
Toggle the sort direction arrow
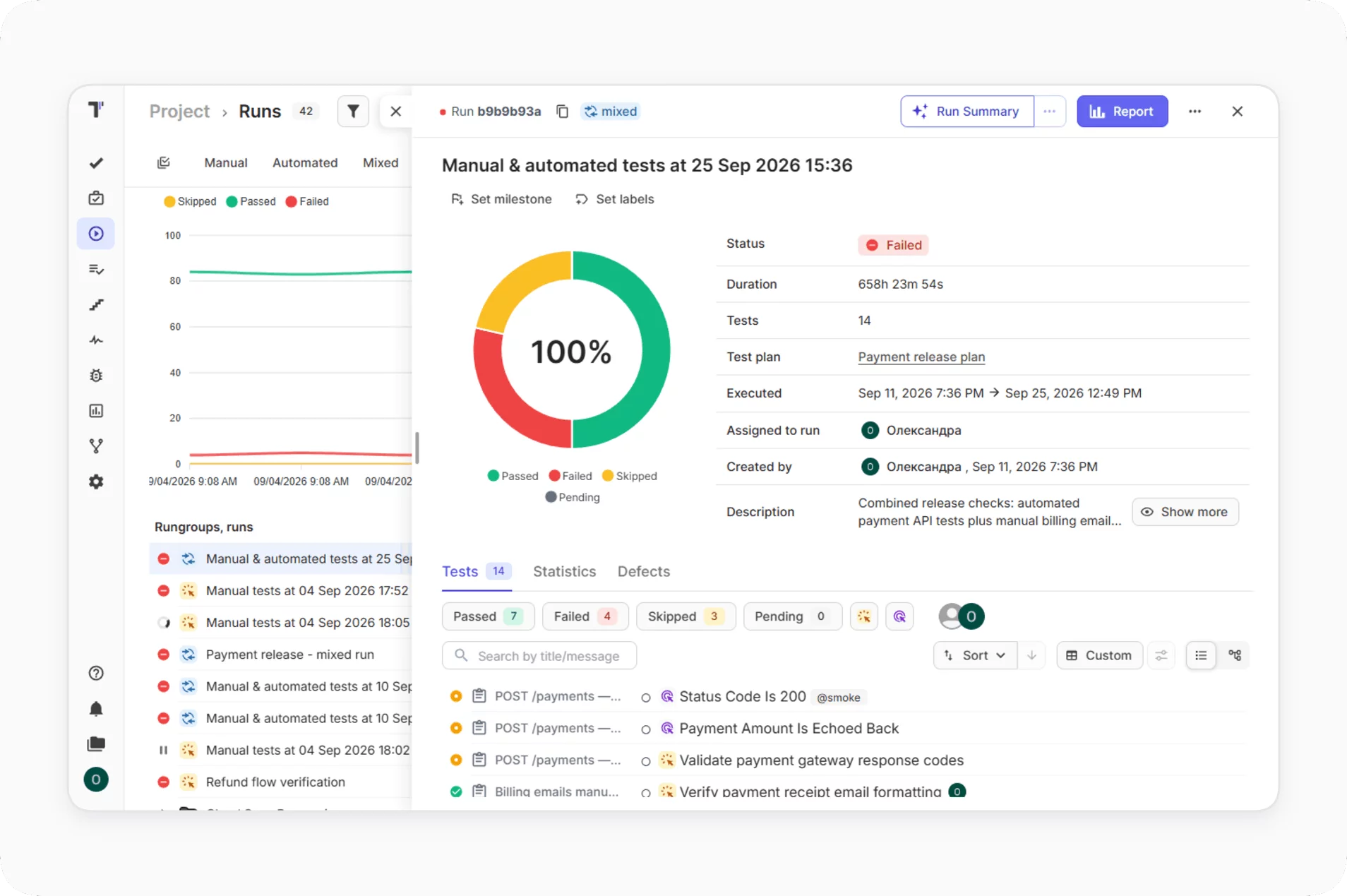[x=1031, y=655]
